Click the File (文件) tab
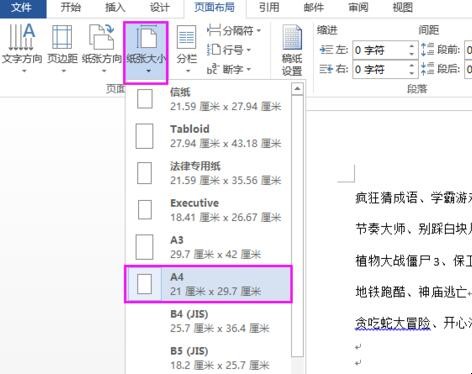This screenshot has height=374, width=472. pos(22,8)
